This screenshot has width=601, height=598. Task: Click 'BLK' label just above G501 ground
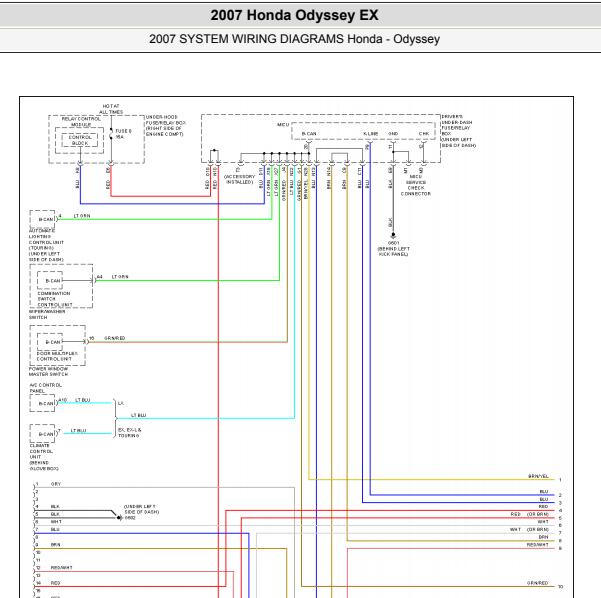[390, 222]
